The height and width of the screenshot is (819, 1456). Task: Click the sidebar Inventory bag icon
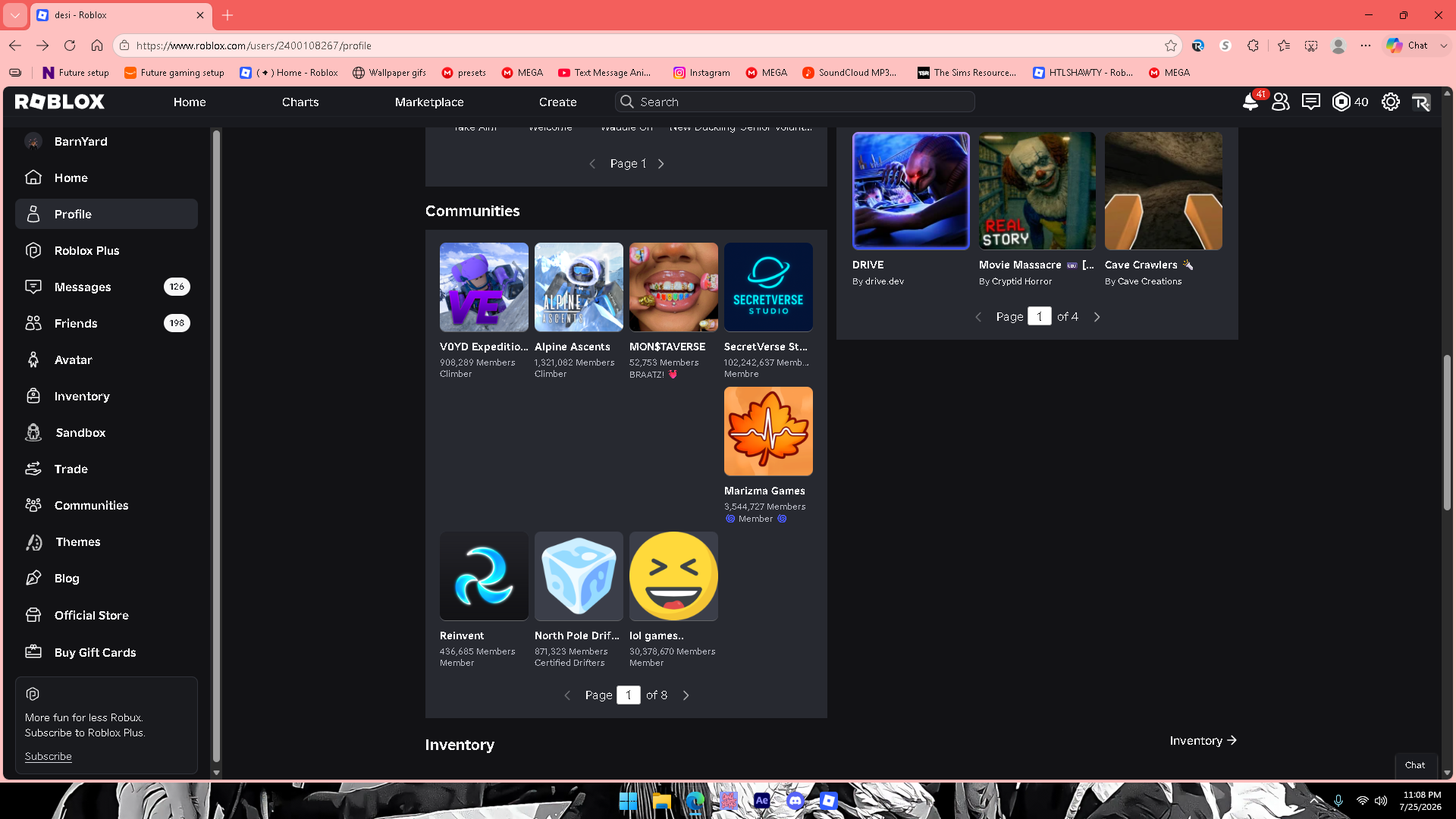click(33, 396)
